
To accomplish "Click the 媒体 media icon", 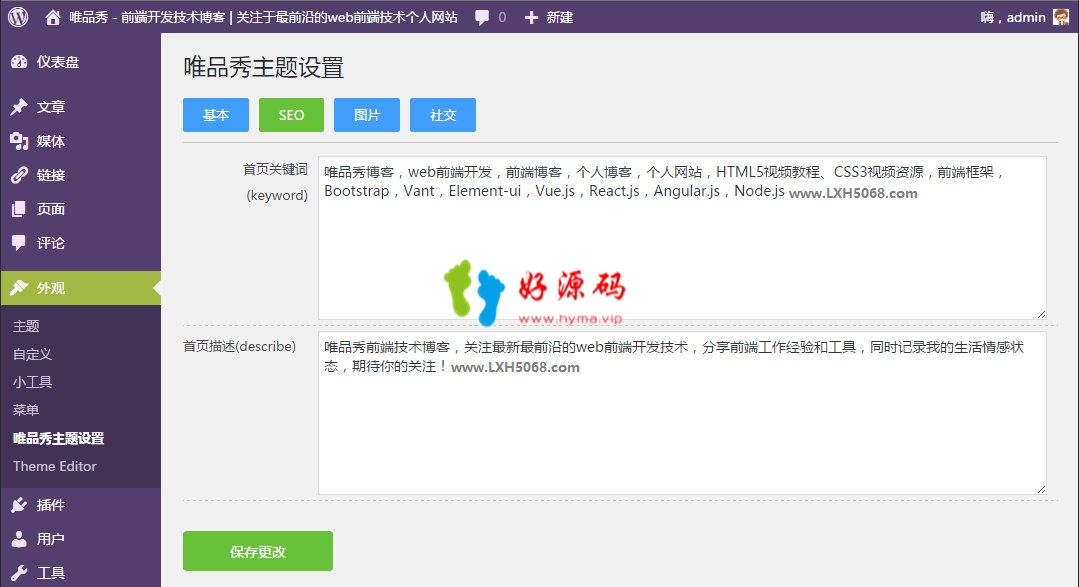I will click(x=19, y=141).
